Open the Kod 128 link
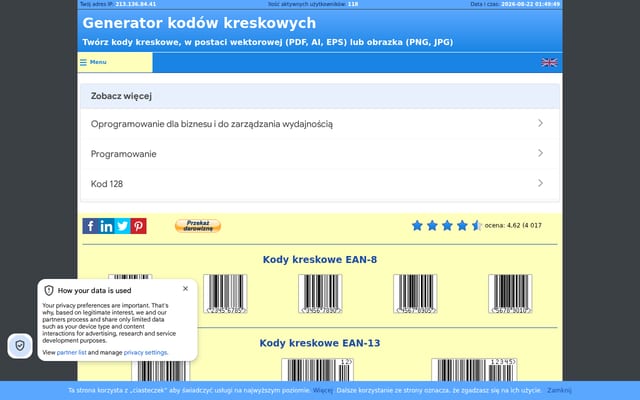The width and height of the screenshot is (640, 400). [107, 184]
